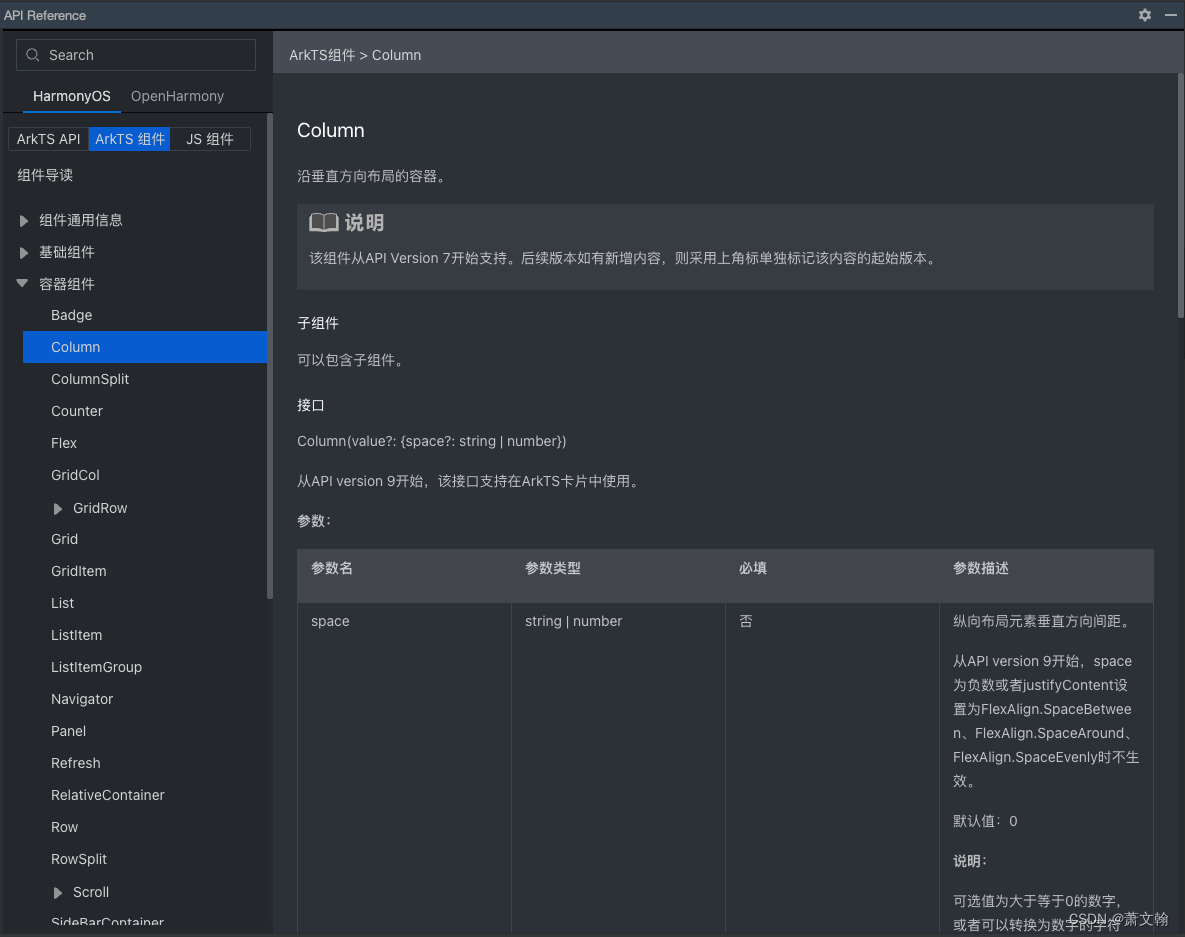Click inside the Search input field
1185x937 pixels.
(135, 55)
